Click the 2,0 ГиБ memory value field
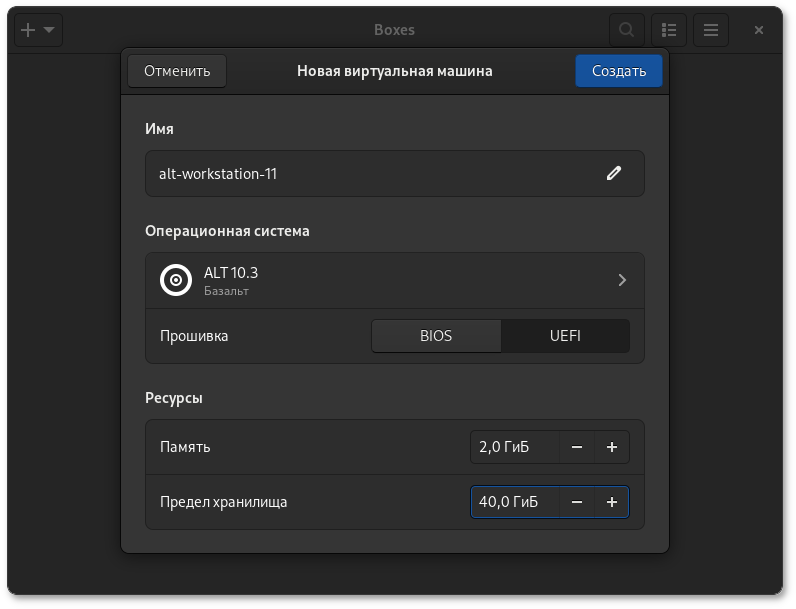The image size is (796, 609). 514,447
